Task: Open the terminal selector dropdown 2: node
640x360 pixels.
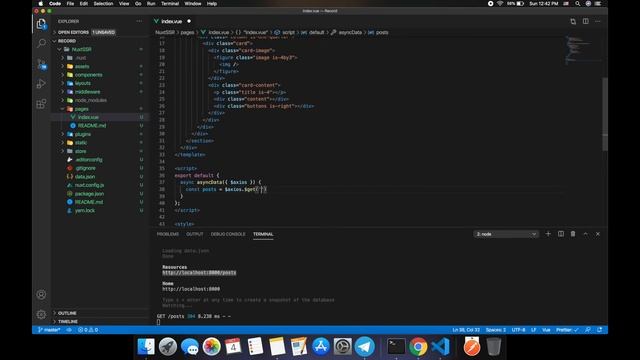Action: pos(506,234)
